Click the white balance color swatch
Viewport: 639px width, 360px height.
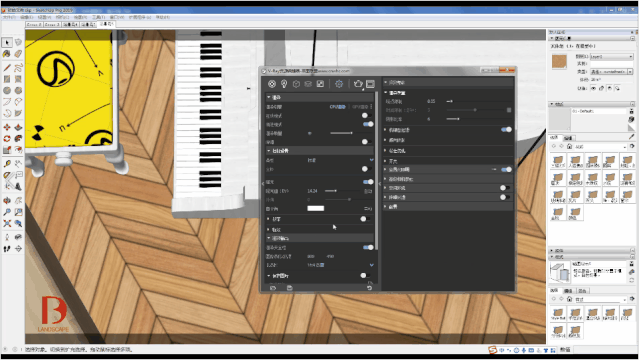click(x=315, y=208)
